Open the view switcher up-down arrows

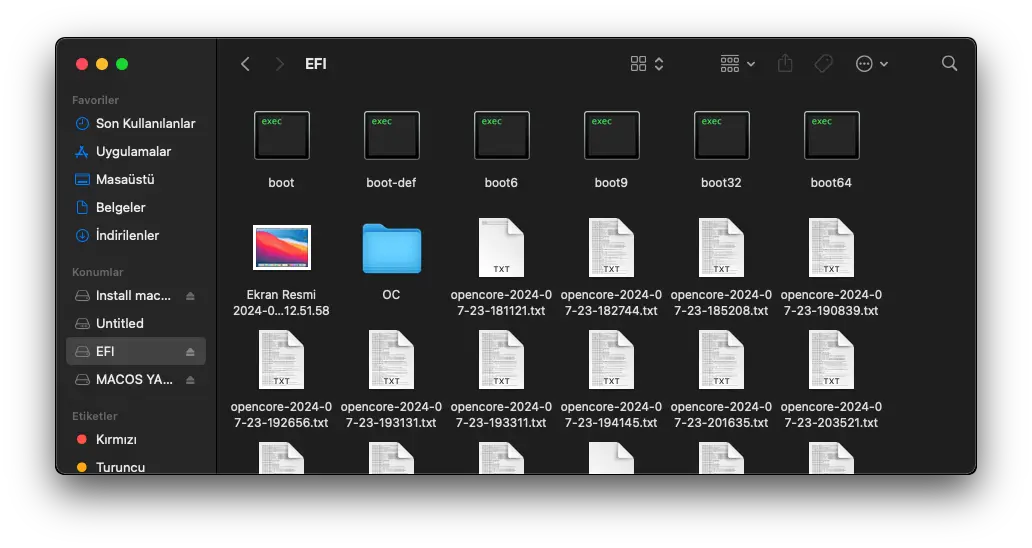coord(659,64)
